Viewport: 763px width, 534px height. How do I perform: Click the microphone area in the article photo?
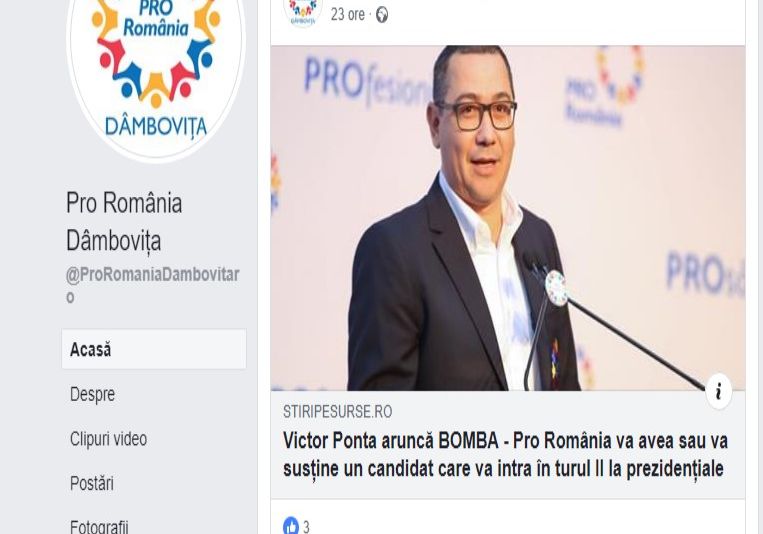coord(556,288)
